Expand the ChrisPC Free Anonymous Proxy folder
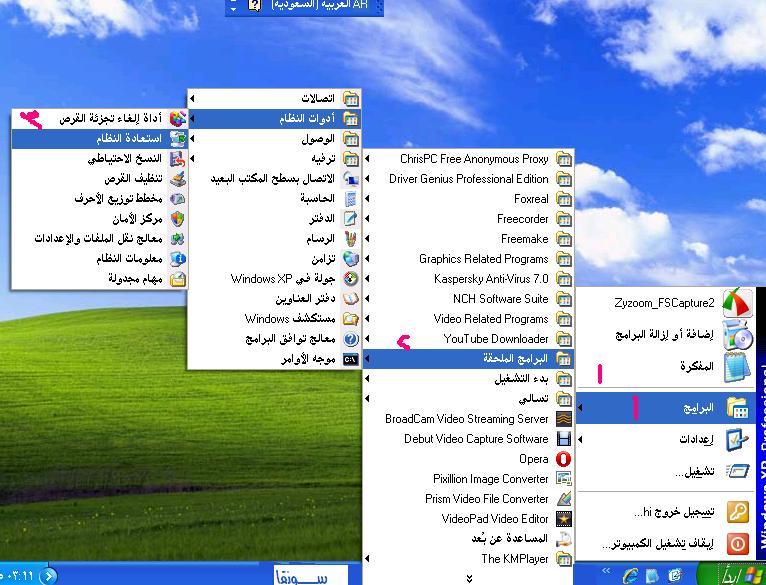Screen dimensions: 766x585 pos(468,158)
